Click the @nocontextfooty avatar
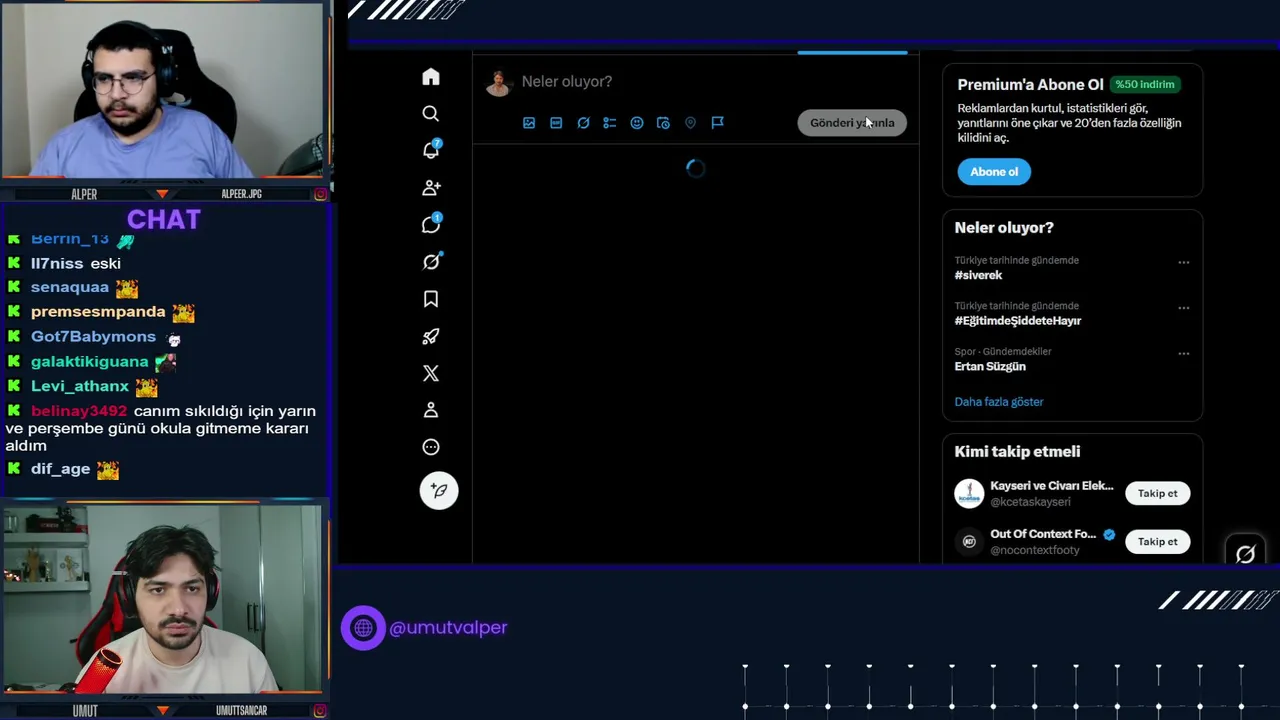The height and width of the screenshot is (720, 1280). (x=969, y=541)
